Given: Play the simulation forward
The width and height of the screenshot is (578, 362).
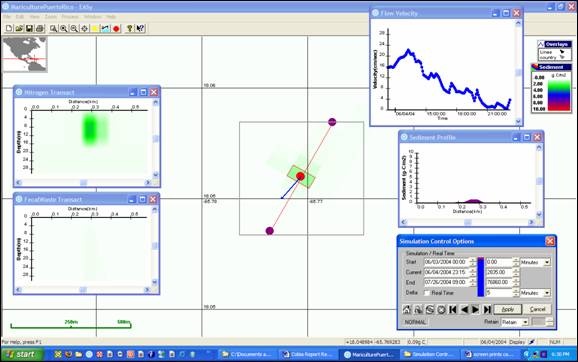Looking at the screenshot, I should [x=476, y=309].
